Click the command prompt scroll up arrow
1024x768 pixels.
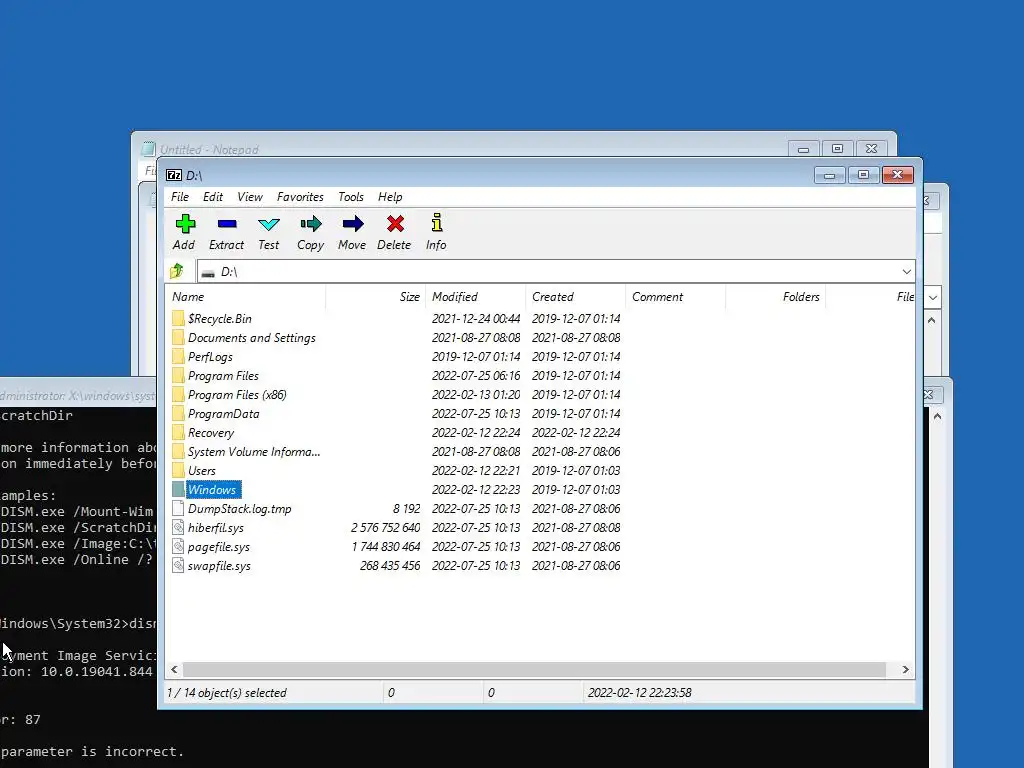click(x=937, y=417)
